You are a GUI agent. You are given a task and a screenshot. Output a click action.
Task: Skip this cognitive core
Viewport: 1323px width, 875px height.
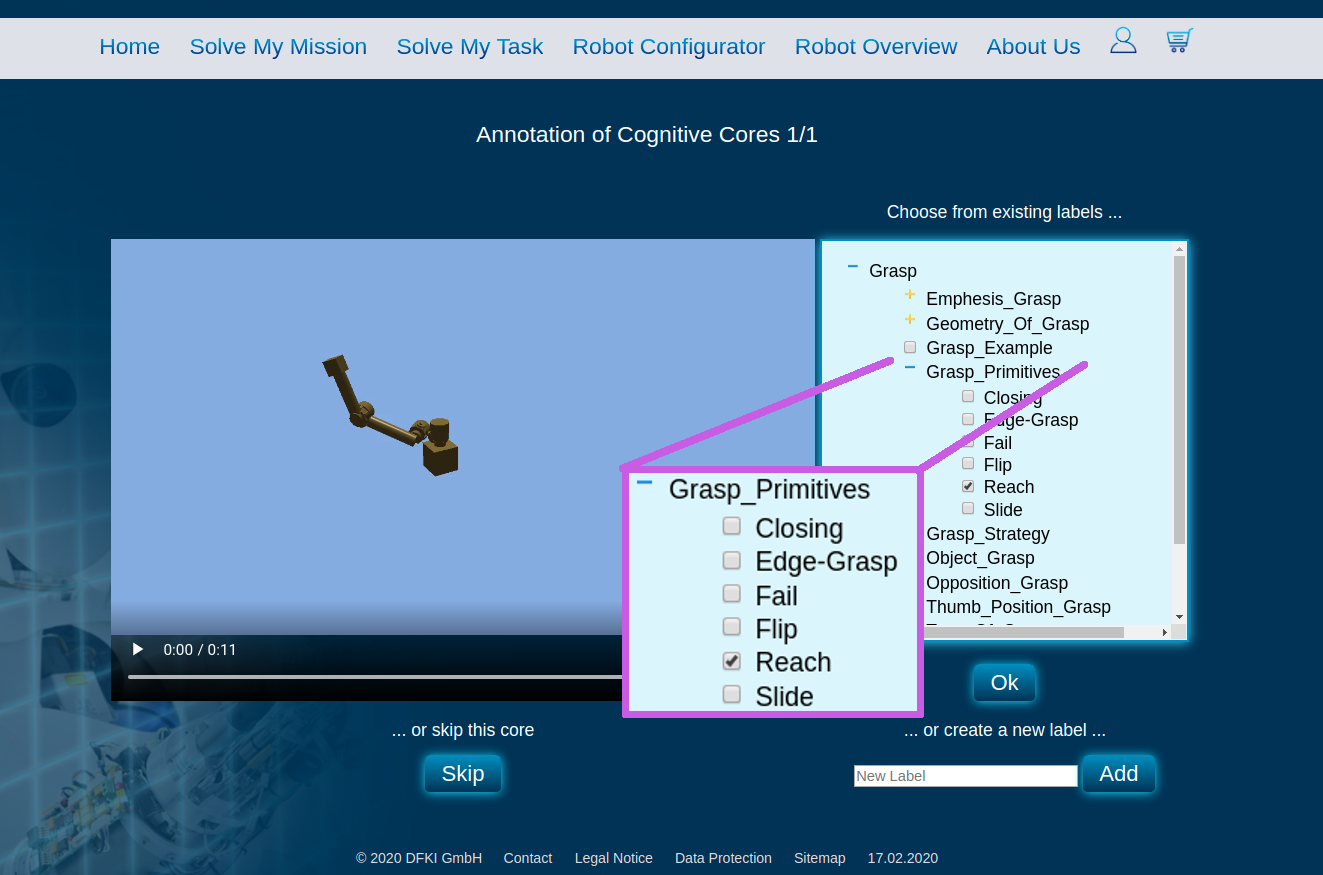click(463, 774)
